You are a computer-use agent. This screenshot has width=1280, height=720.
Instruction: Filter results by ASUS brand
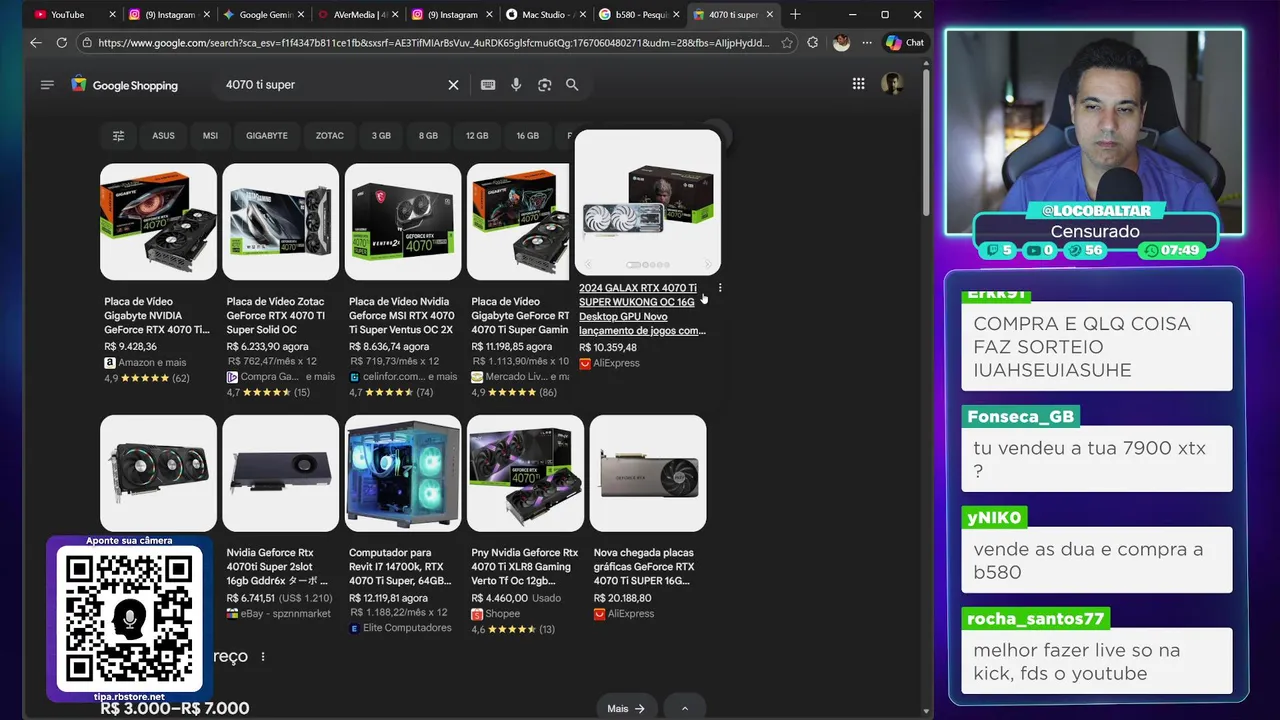163,136
